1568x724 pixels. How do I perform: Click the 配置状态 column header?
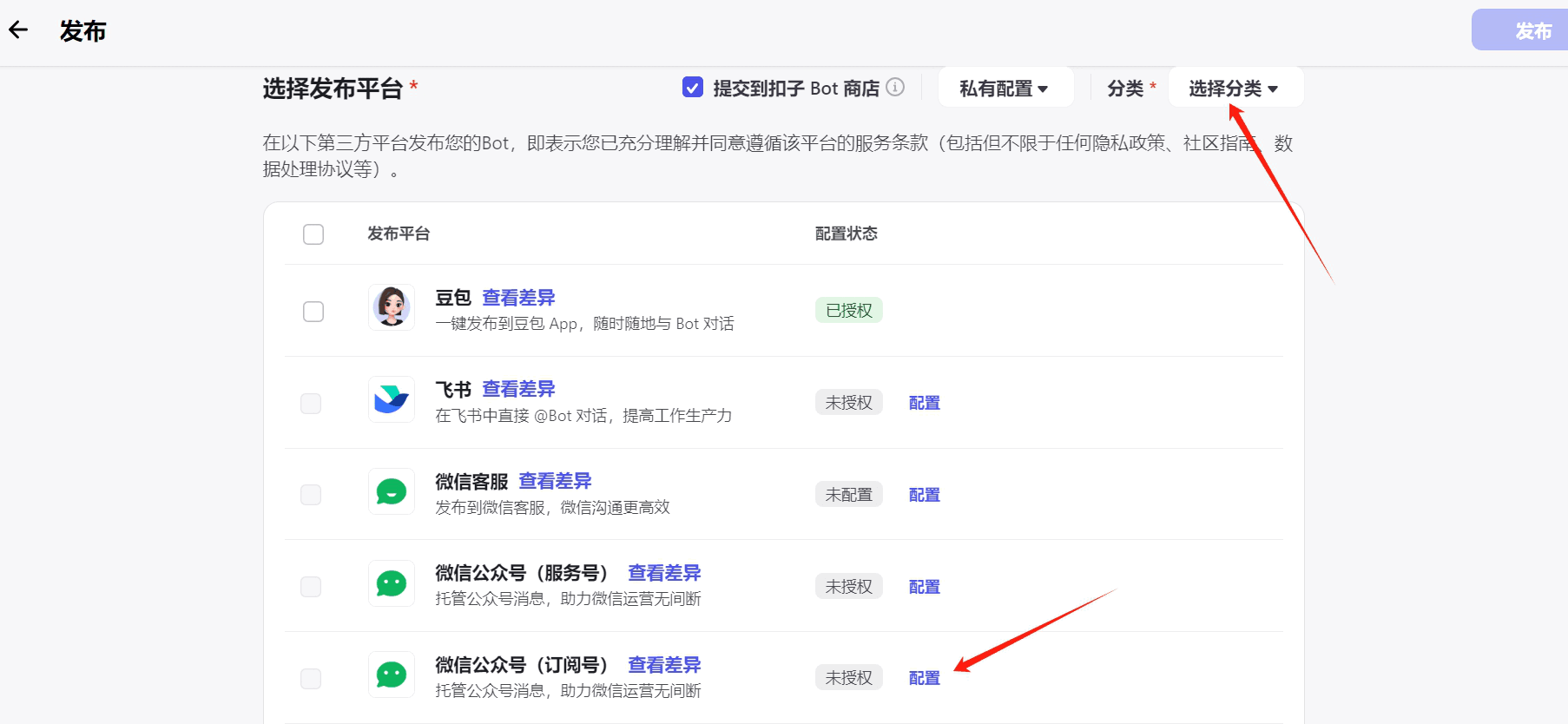coord(847,234)
